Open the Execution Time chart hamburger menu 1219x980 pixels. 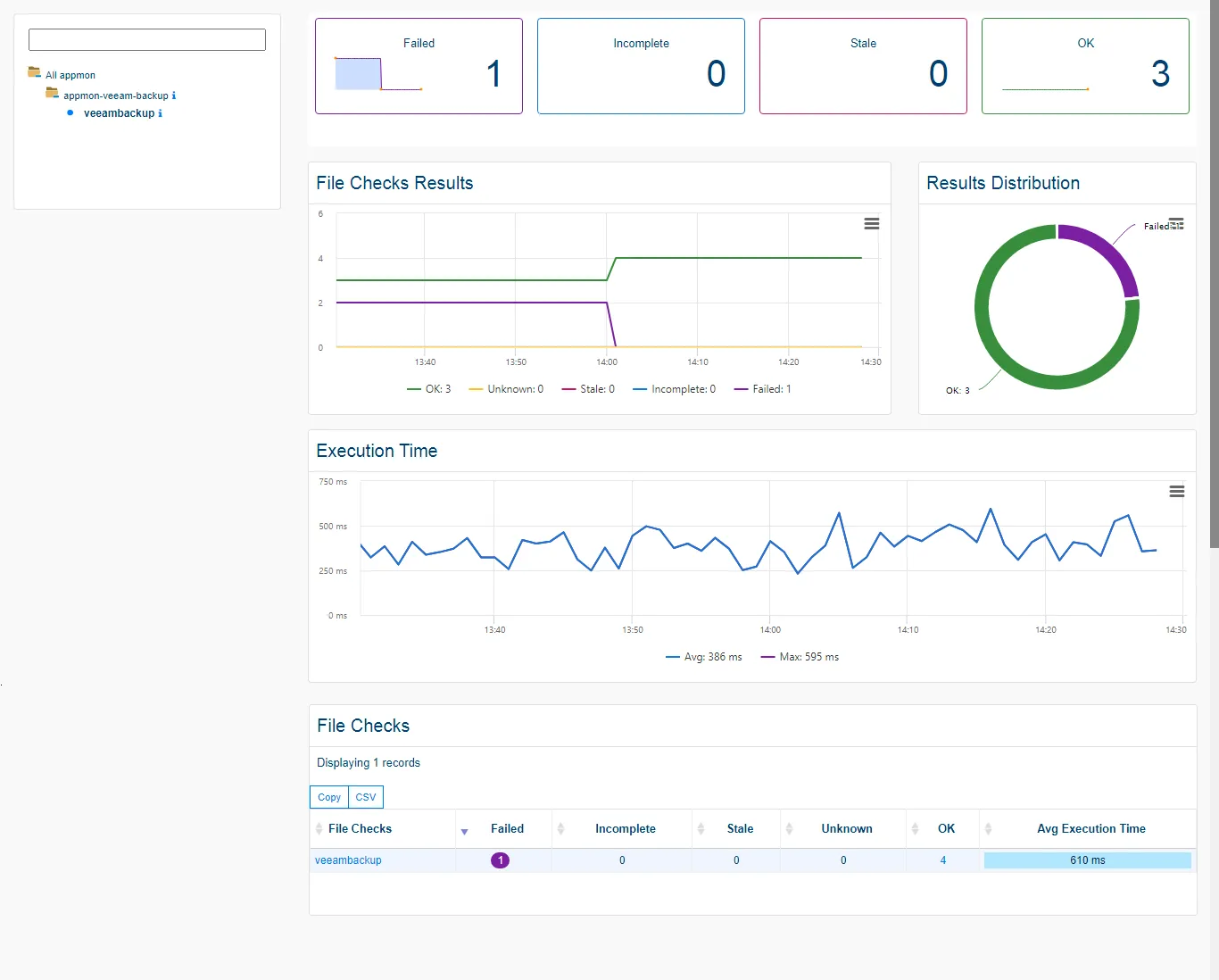tap(1176, 491)
